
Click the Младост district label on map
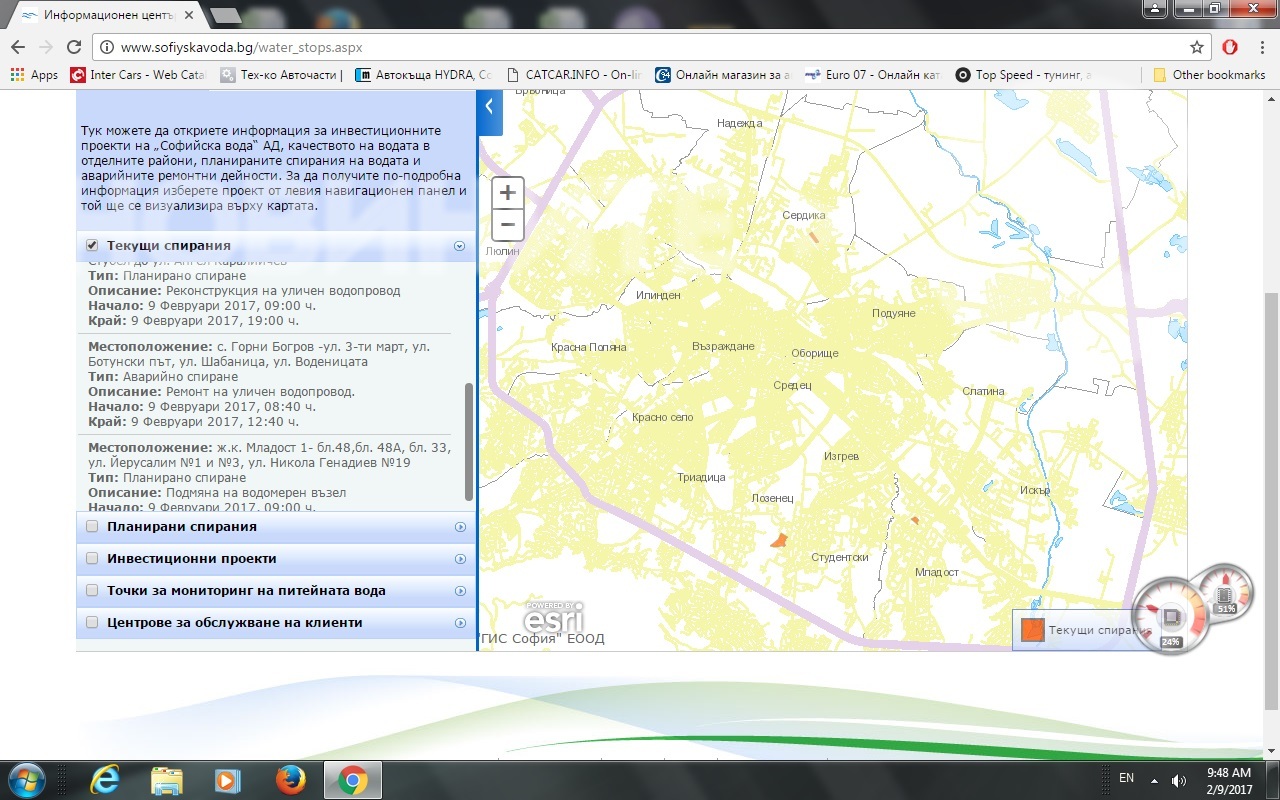(x=937, y=573)
